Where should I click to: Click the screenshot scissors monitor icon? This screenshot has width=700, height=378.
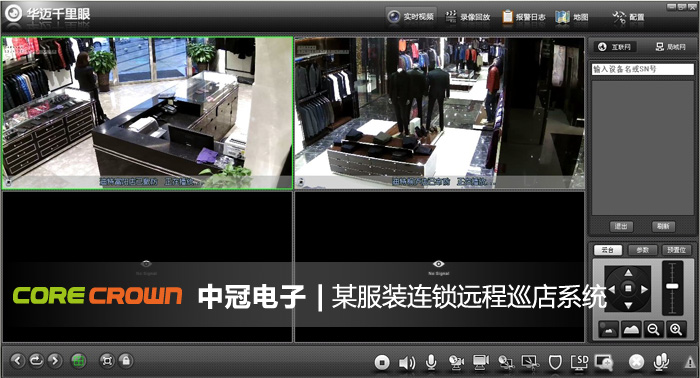pyautogui.click(x=530, y=362)
